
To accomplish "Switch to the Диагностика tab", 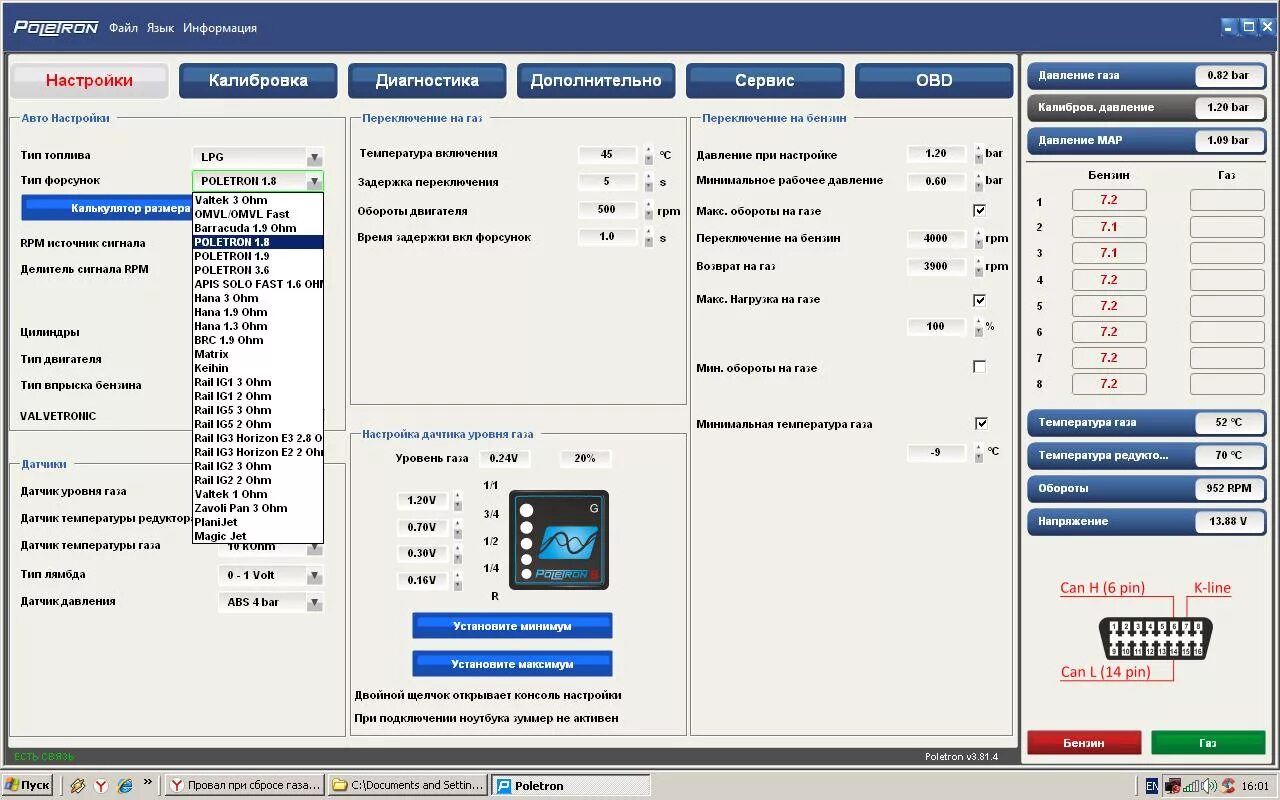I will [427, 81].
